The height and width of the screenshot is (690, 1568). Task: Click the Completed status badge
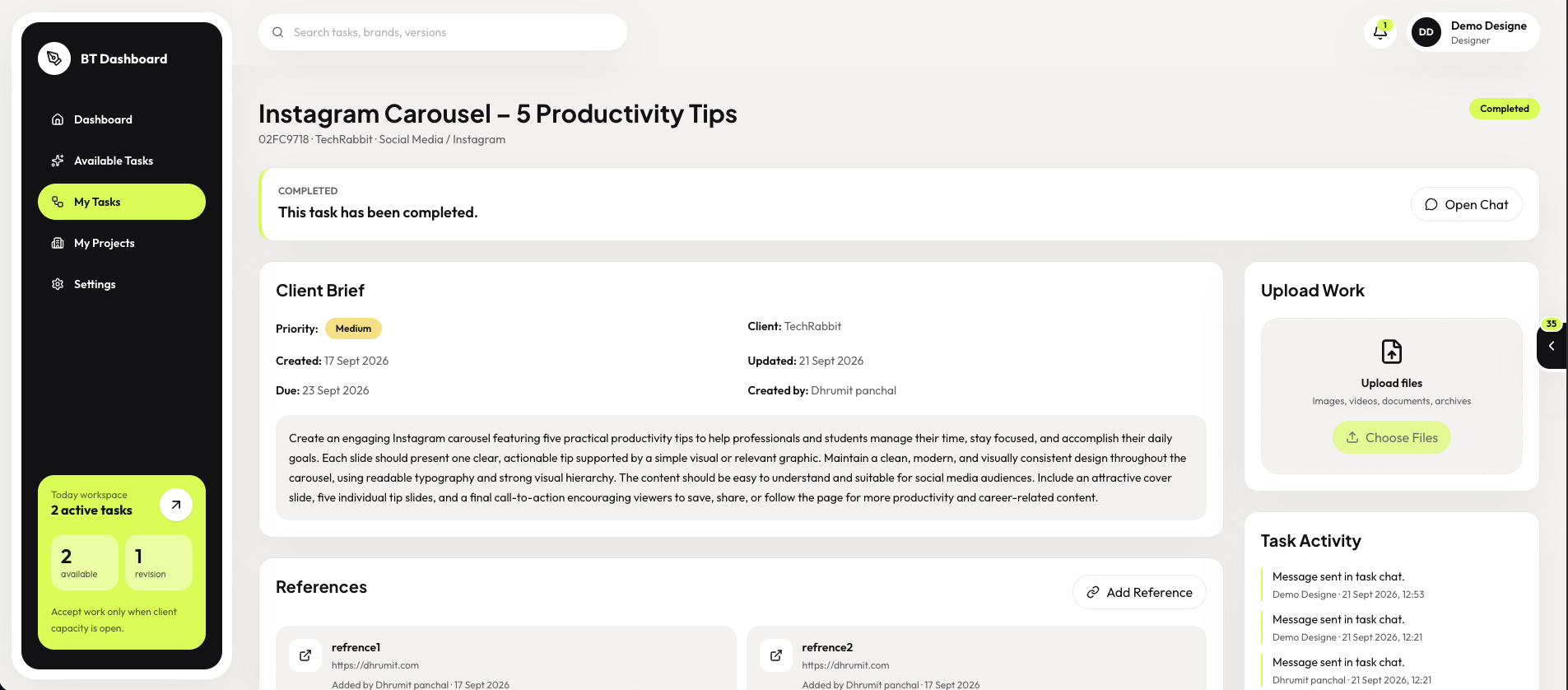click(x=1505, y=109)
